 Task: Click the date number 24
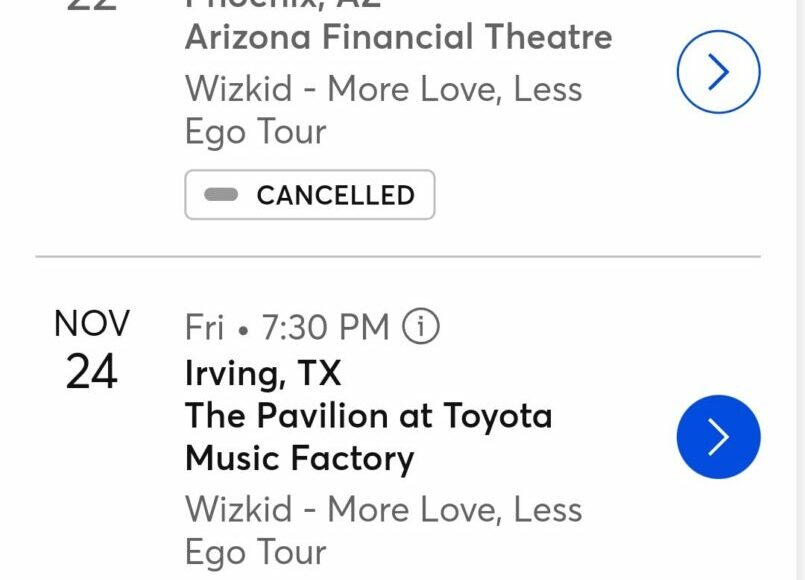[x=92, y=372]
